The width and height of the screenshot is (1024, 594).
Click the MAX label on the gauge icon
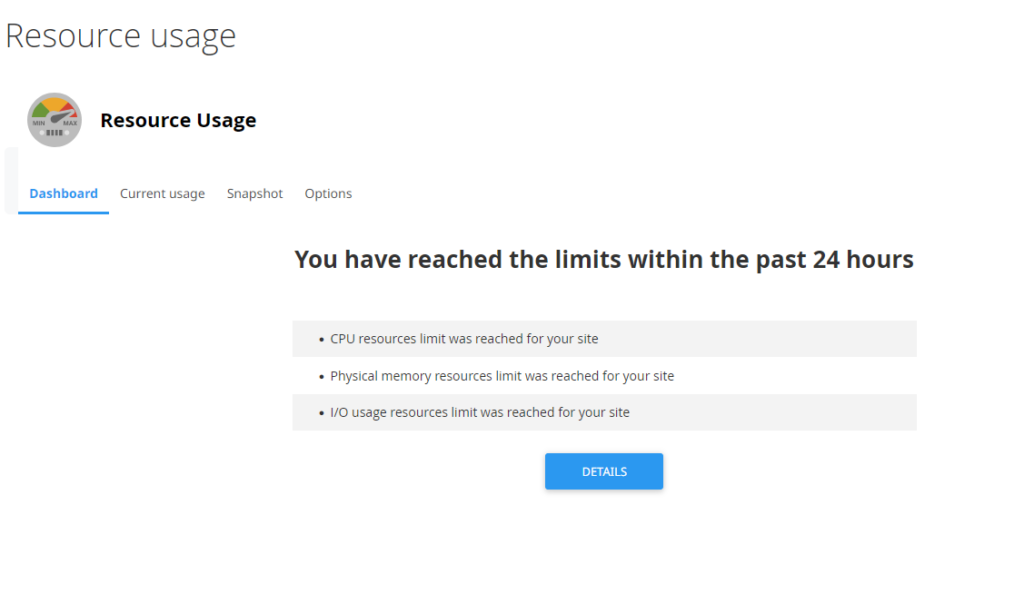coord(70,123)
